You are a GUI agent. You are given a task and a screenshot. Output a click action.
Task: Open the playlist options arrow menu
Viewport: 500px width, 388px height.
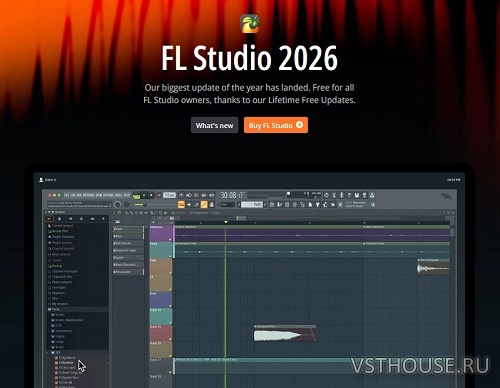(x=114, y=213)
